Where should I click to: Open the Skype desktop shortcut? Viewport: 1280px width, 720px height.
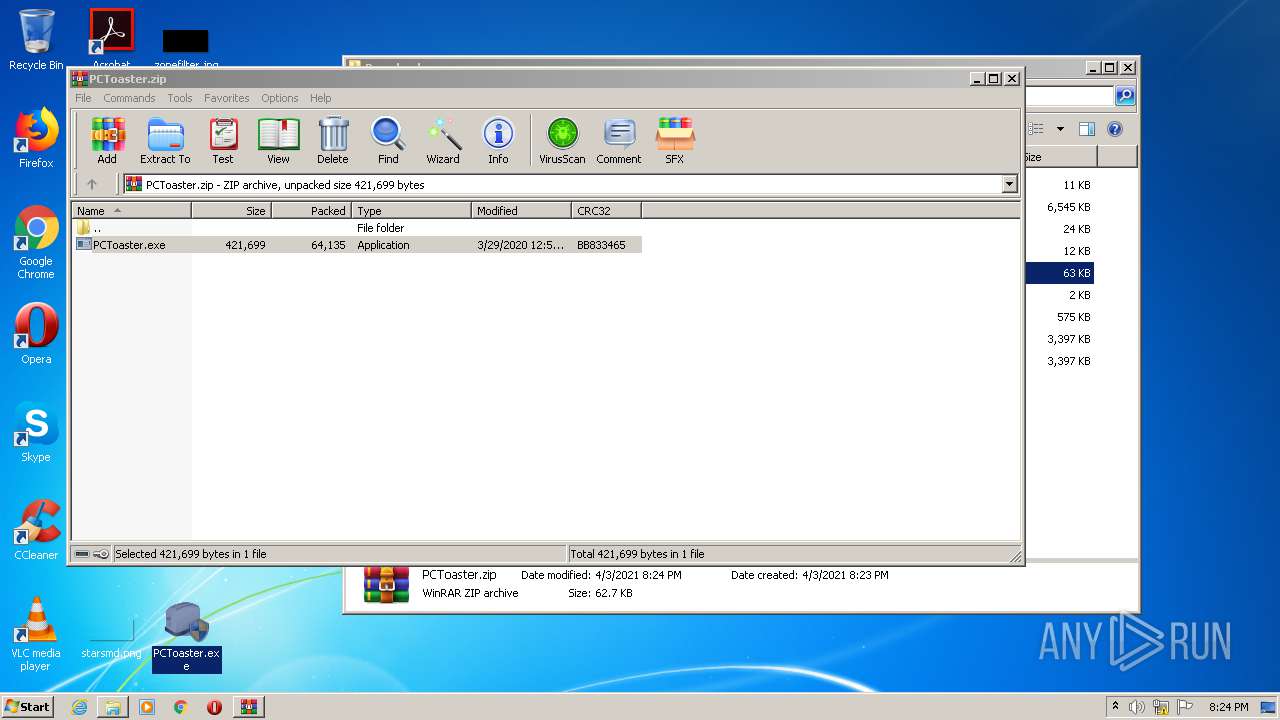tap(36, 432)
